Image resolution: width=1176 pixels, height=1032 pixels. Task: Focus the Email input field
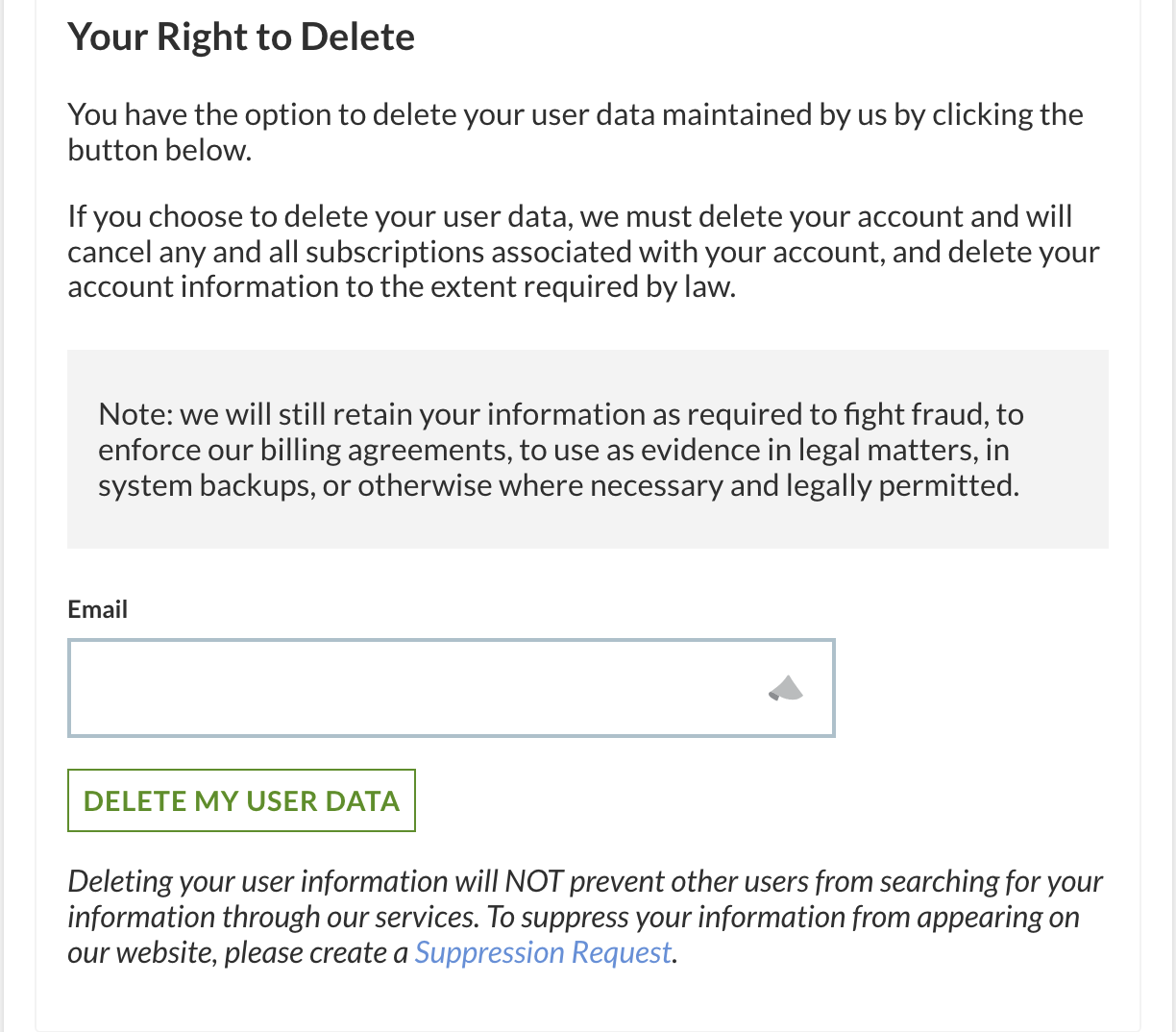(413, 688)
